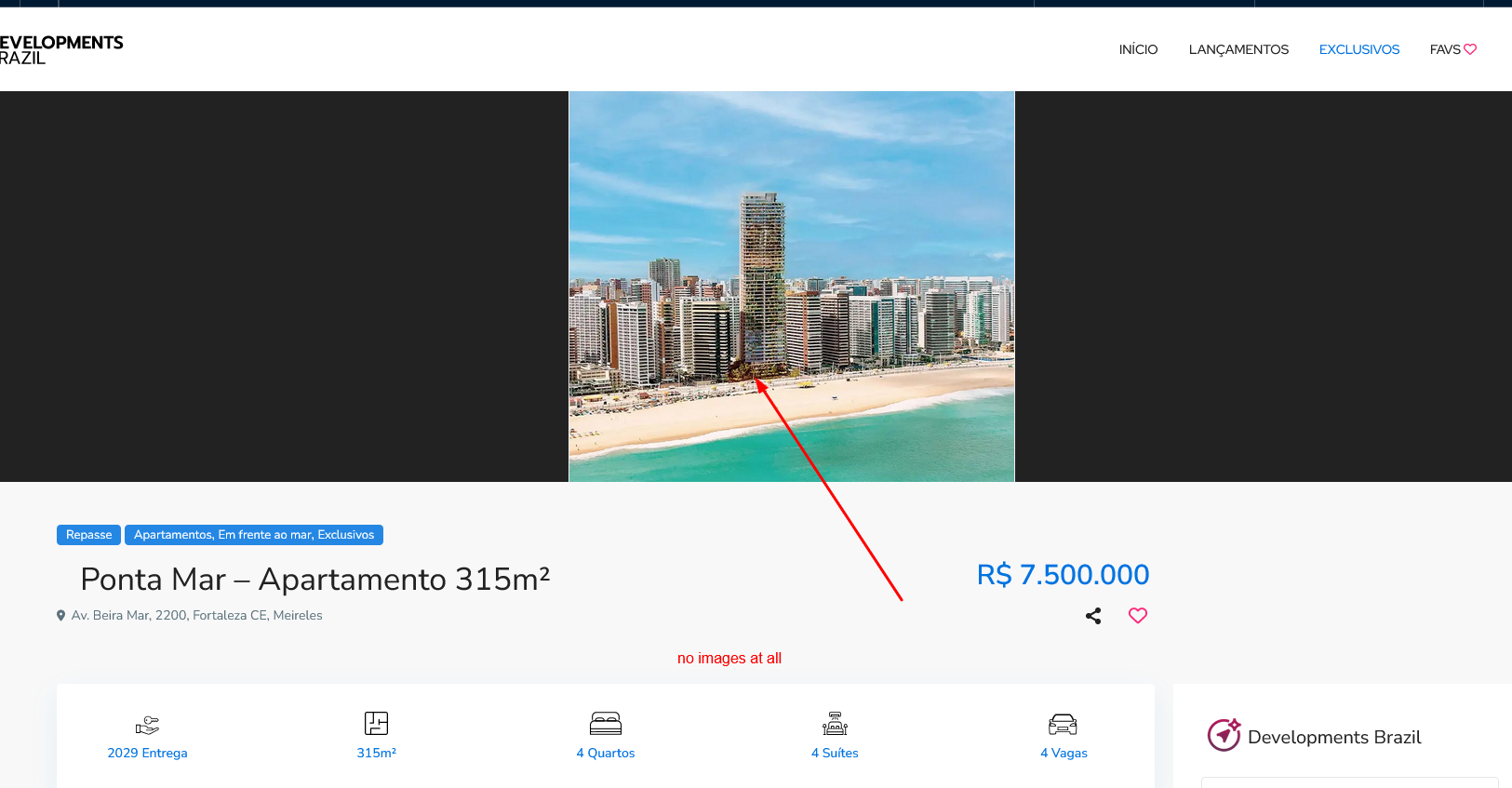Screen dimensions: 1512x788
Task: Click the 4 Quartos label
Action: 606,754
